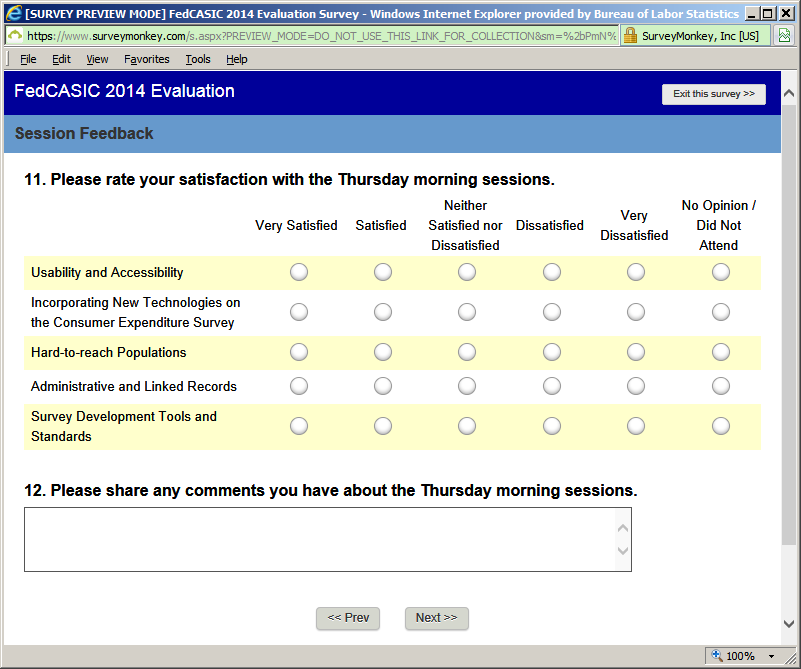
Task: Rate Survey Development Tools Satisfied
Action: tap(383, 425)
